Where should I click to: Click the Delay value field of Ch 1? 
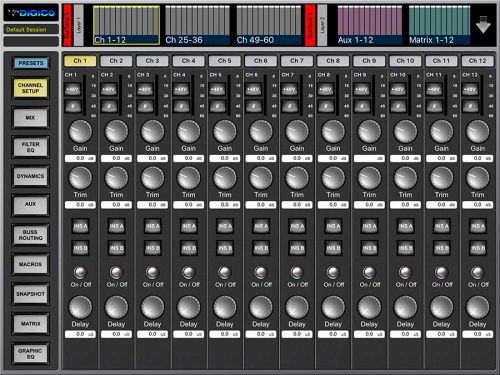(80, 334)
